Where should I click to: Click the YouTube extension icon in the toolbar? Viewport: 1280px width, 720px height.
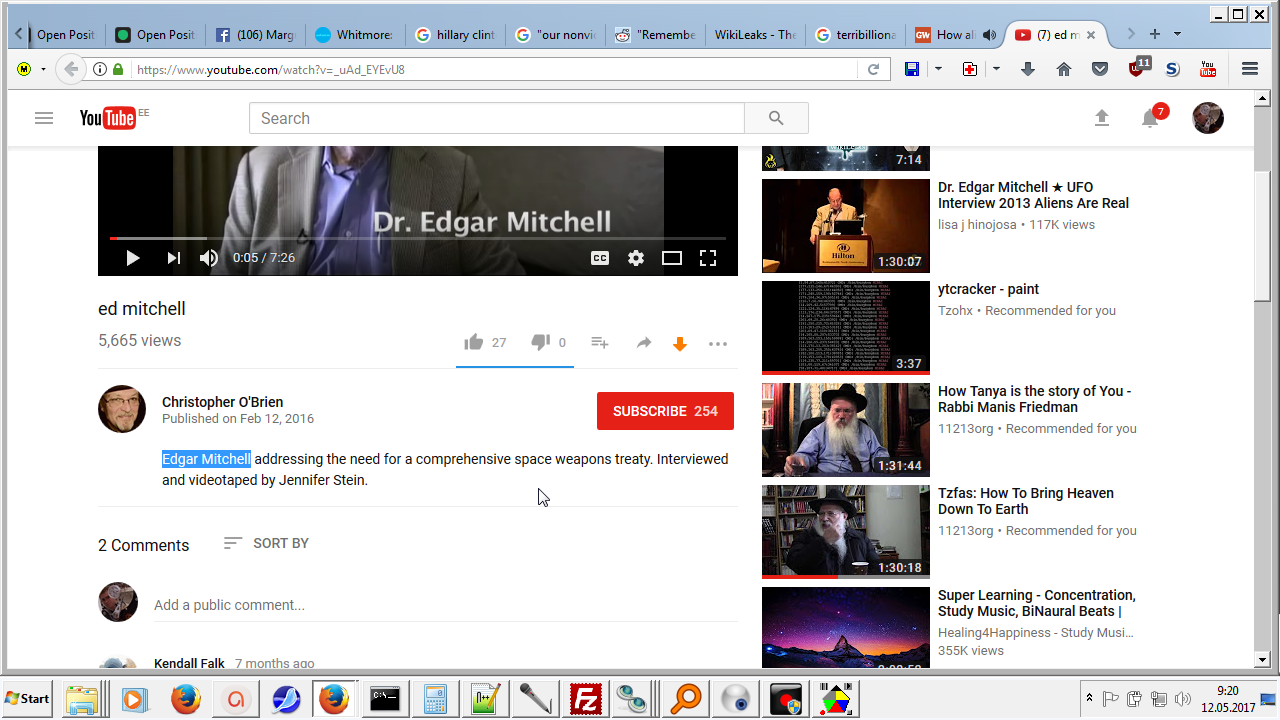pos(1208,69)
